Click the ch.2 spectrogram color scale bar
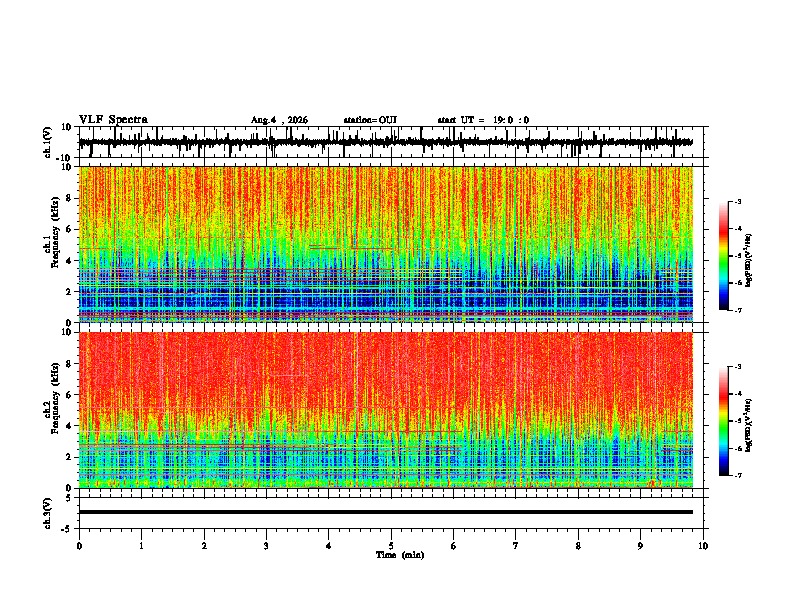 click(724, 421)
